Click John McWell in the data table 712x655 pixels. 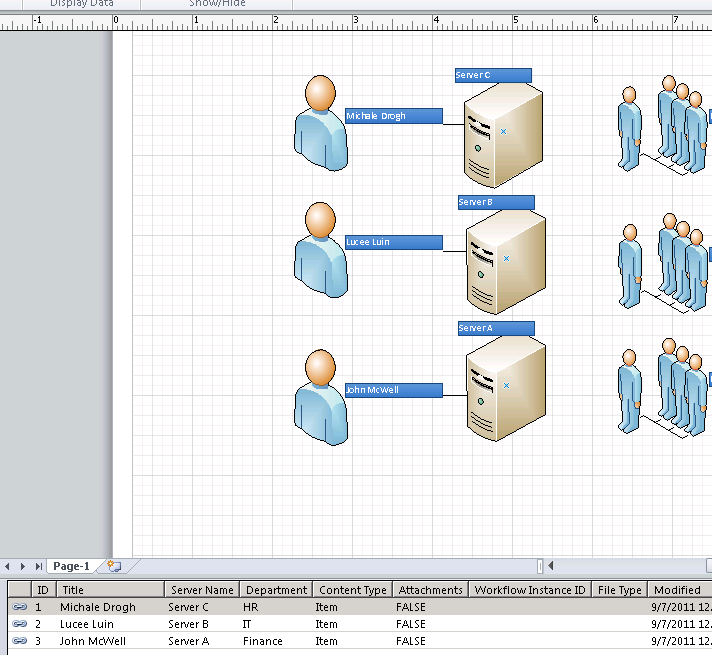pyautogui.click(x=93, y=641)
